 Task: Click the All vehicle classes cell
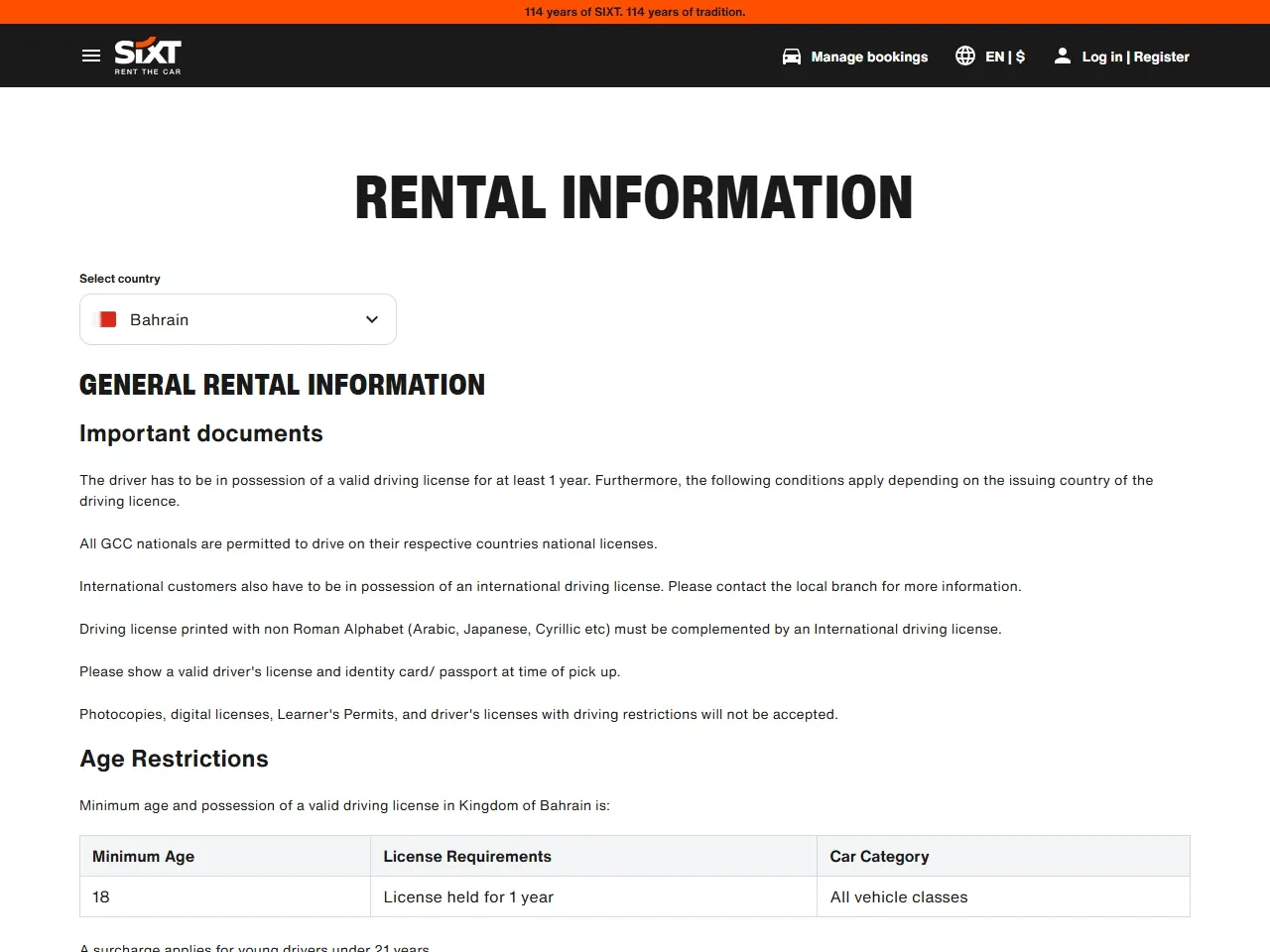[x=1003, y=896]
